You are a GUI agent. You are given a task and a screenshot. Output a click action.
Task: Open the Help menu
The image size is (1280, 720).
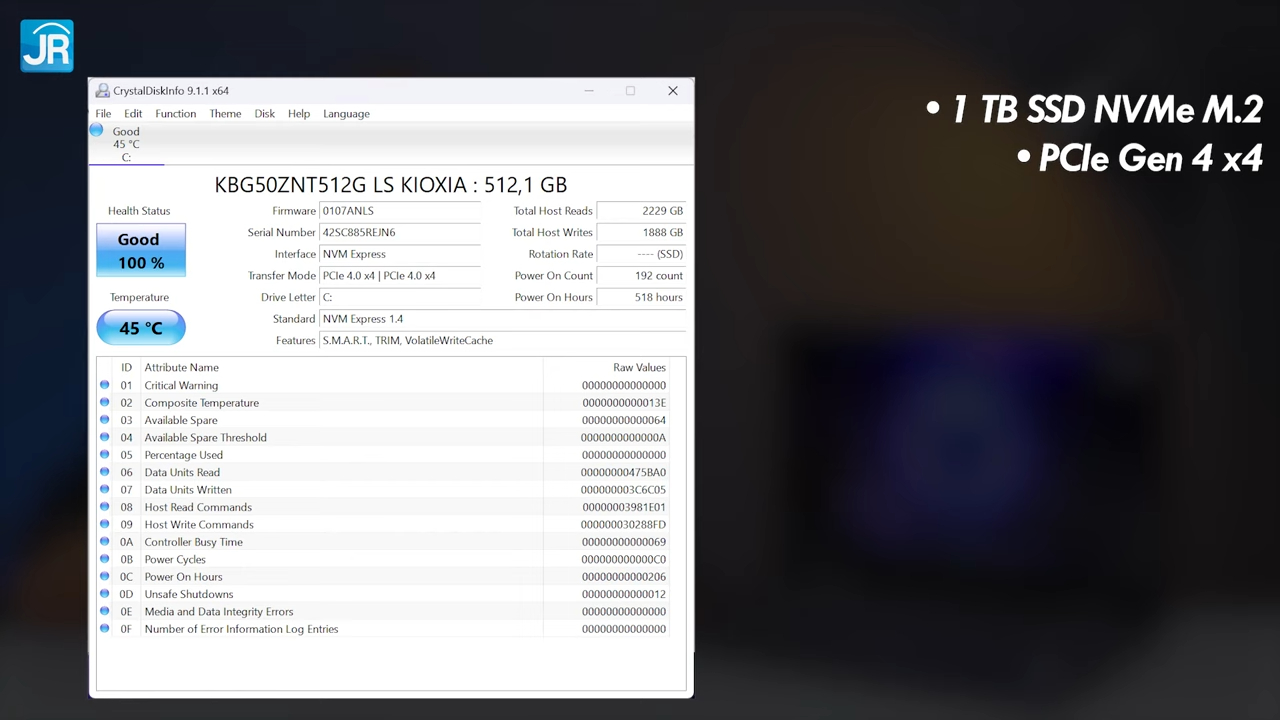[299, 114]
